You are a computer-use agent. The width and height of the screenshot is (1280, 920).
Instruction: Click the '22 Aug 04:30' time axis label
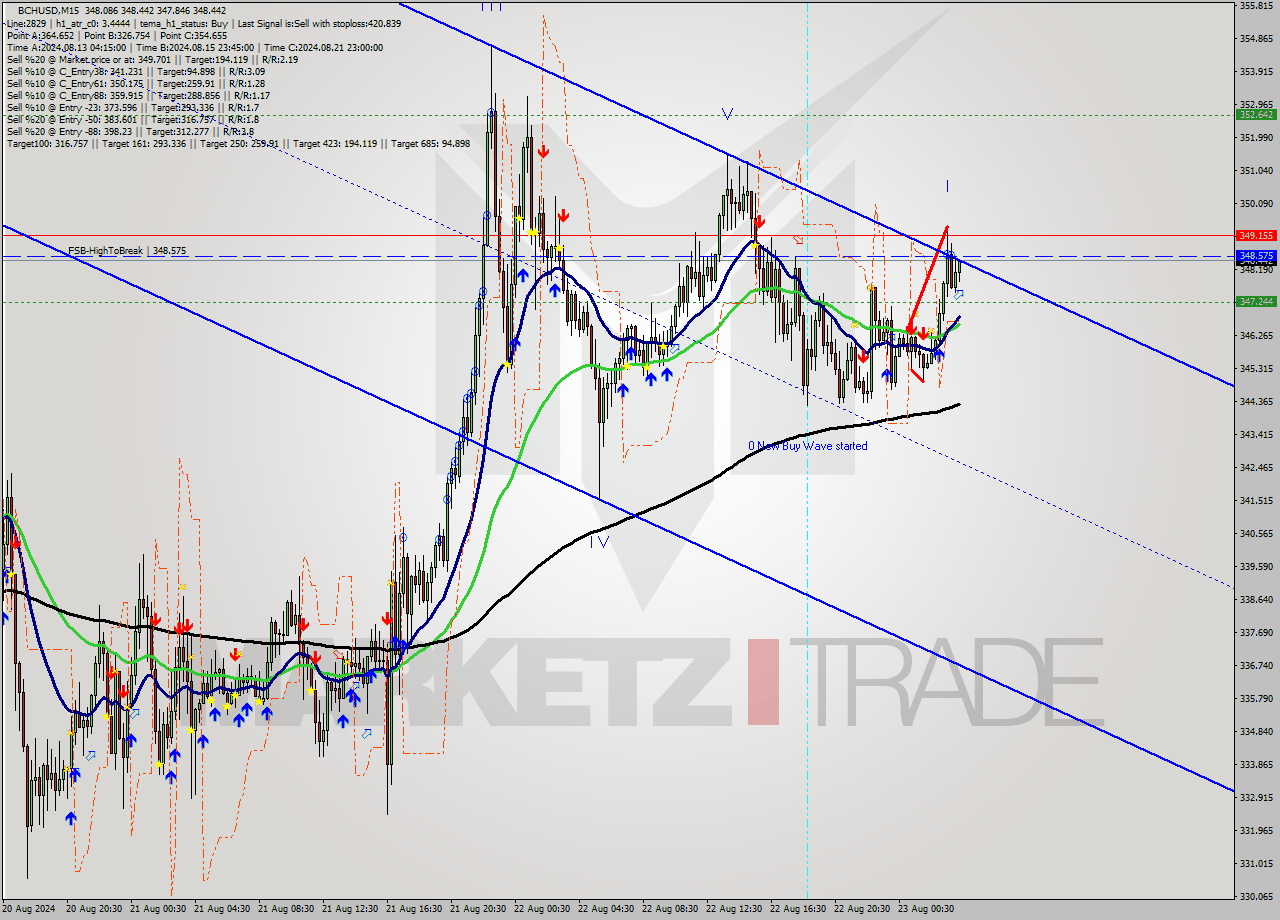[606, 909]
